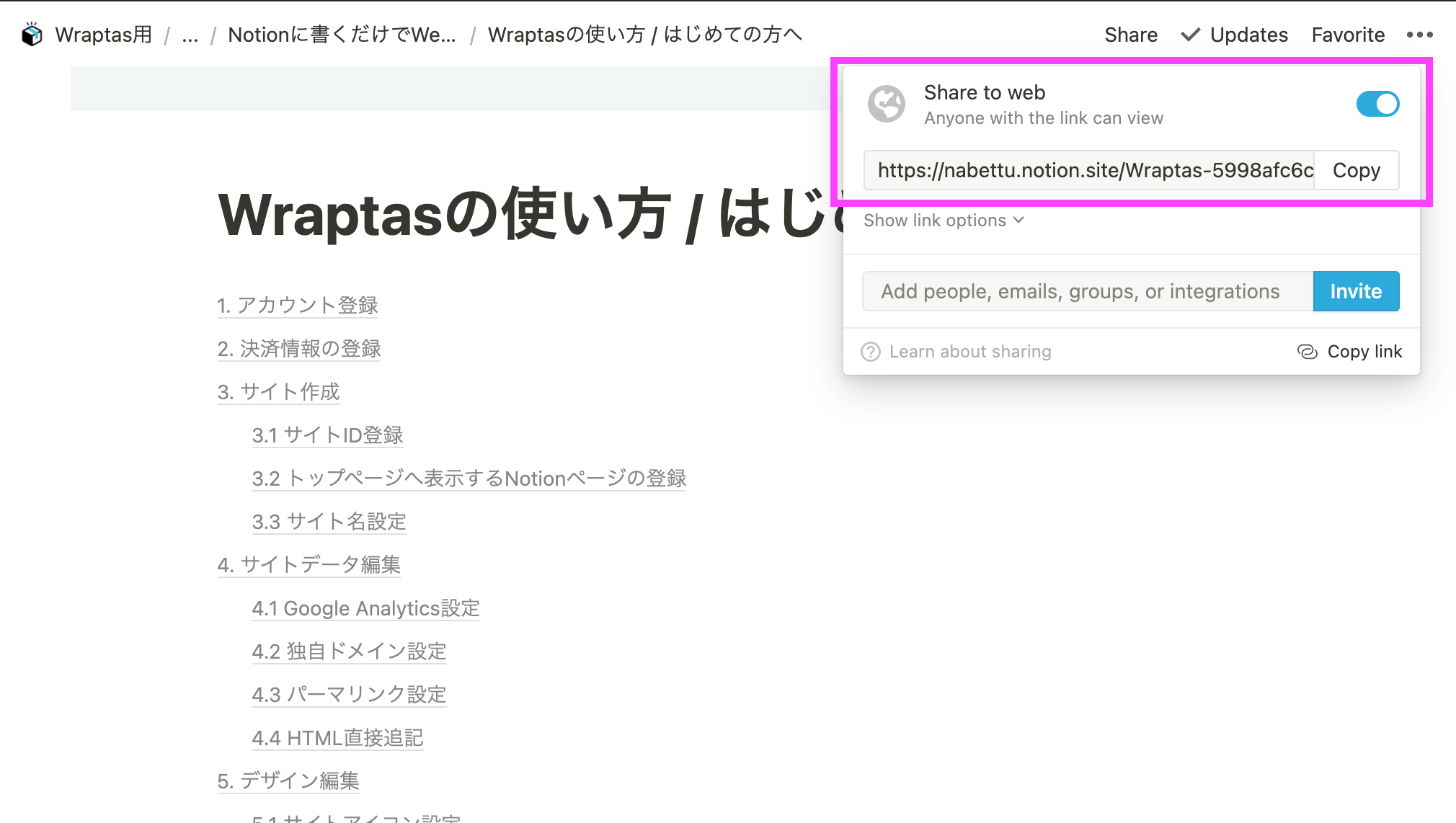Open 4.1 Google Analytics設定 link
This screenshot has height=823, width=1456.
[x=366, y=608]
